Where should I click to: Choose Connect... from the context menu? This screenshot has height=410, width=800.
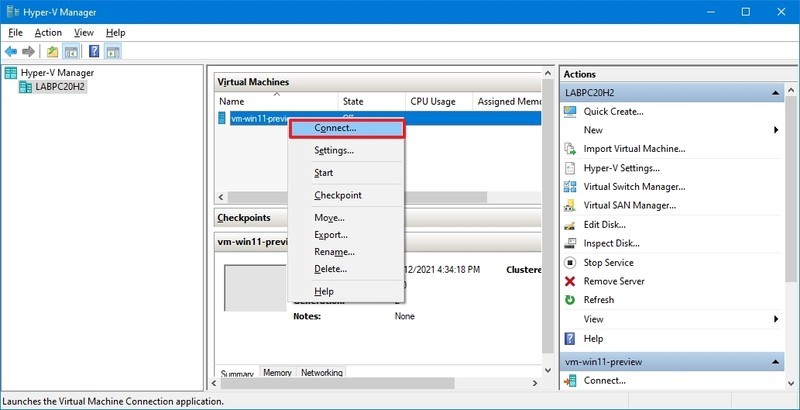347,129
